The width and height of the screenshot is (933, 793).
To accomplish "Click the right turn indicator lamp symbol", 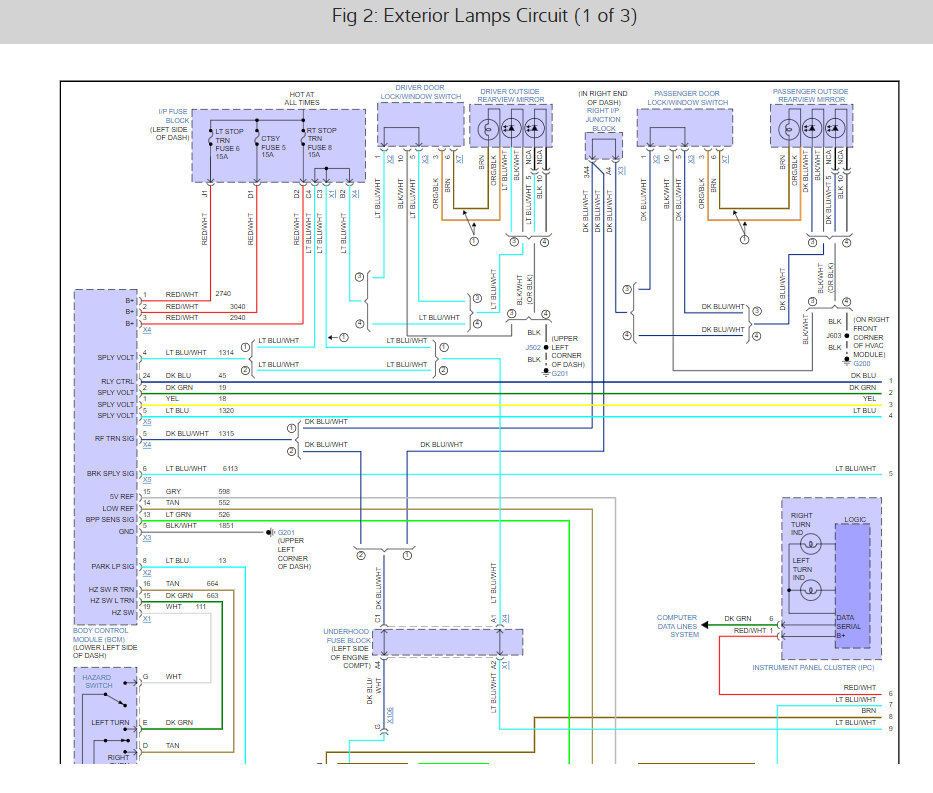I will (x=811, y=544).
